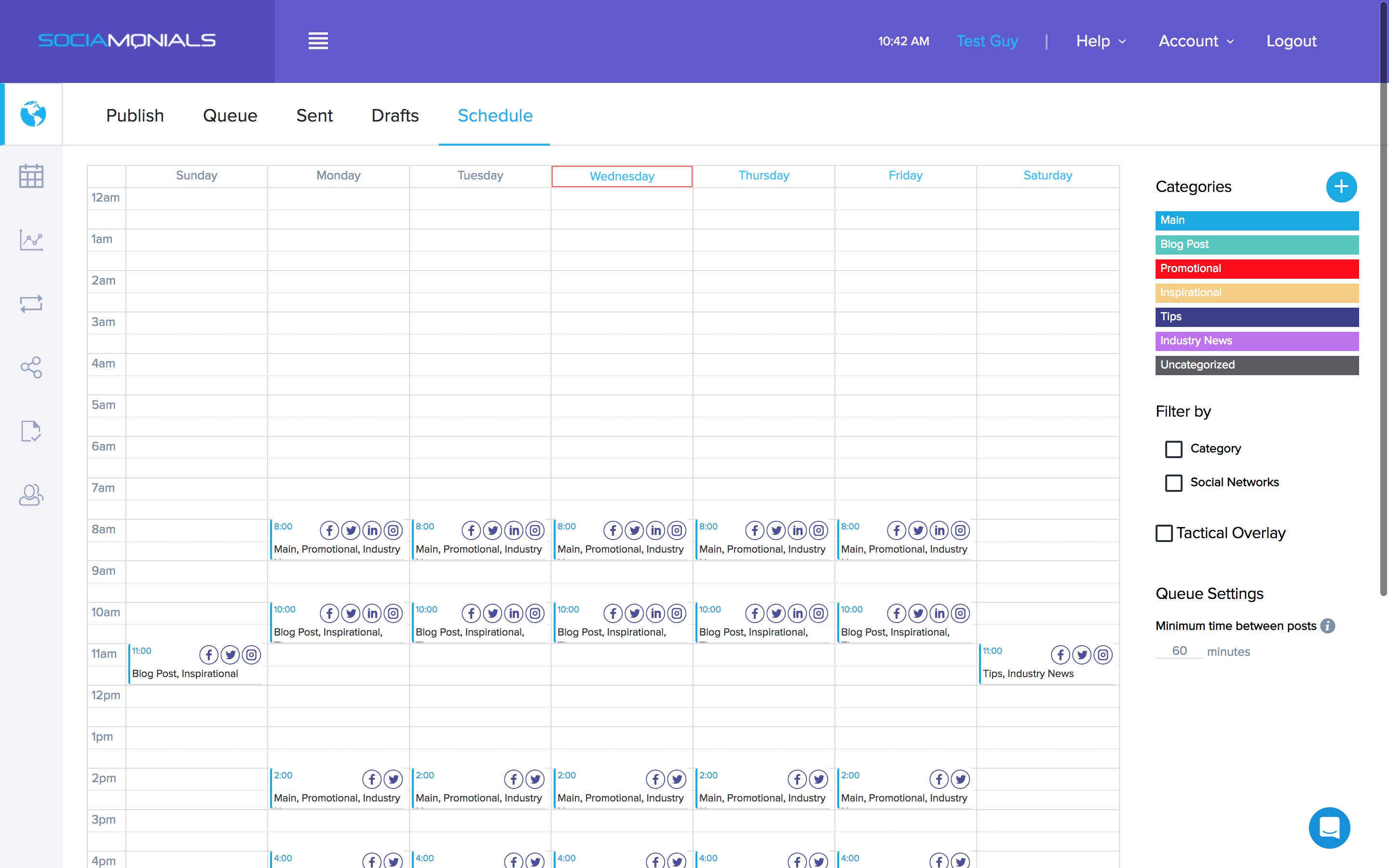Open the globe publishing sidebar icon
The image size is (1389, 868).
coord(33,114)
